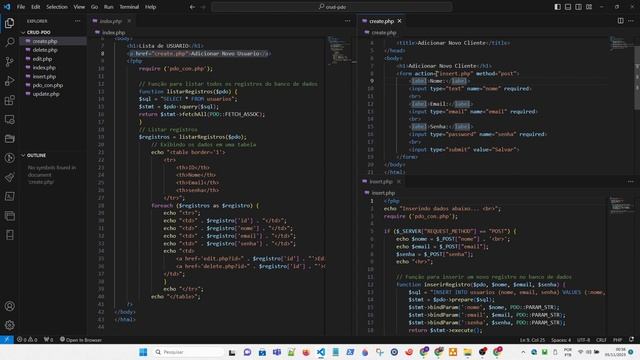Change indentation via Spaces: 4 status item

coord(561,340)
